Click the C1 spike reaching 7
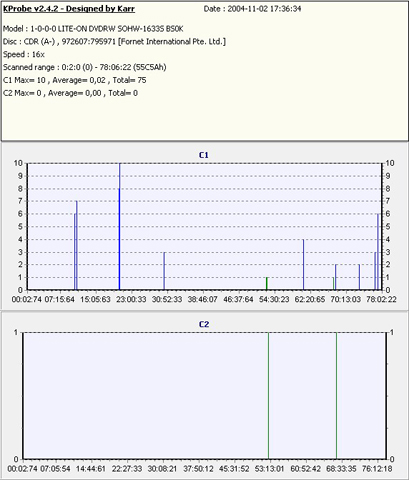409x480 pixels. [77, 245]
